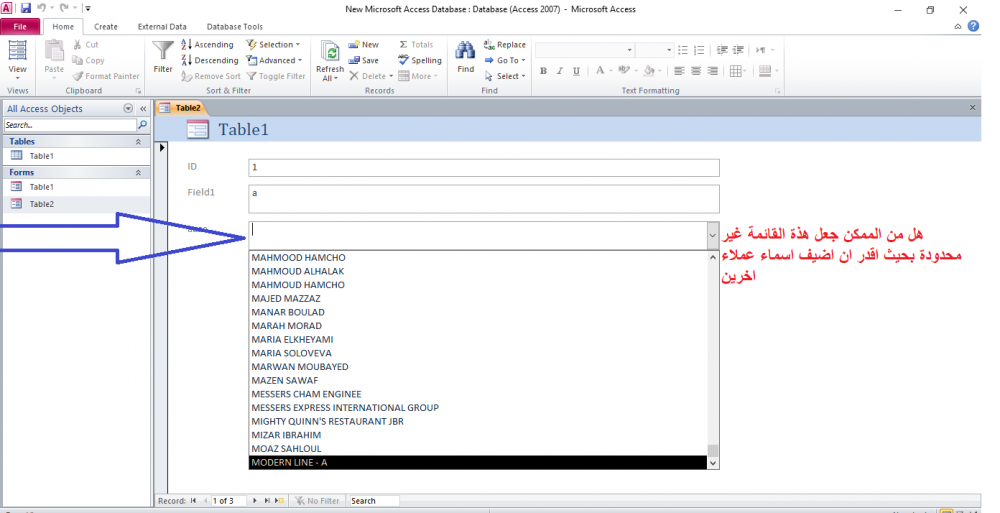Image resolution: width=1000 pixels, height=513 pixels.
Task: Collapse the Forms group in navigation
Action: coord(138,172)
